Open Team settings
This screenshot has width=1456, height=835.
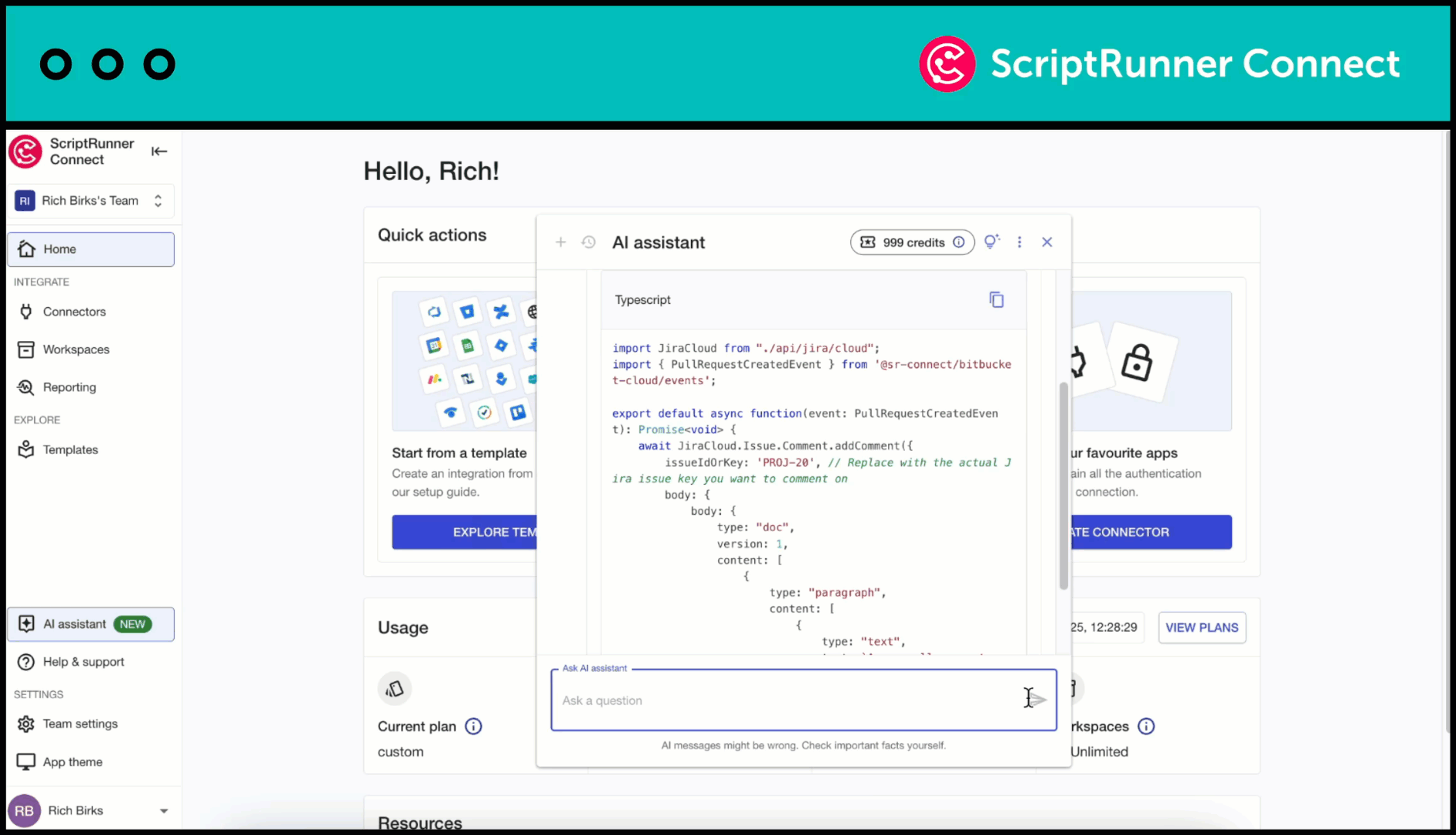click(90, 724)
